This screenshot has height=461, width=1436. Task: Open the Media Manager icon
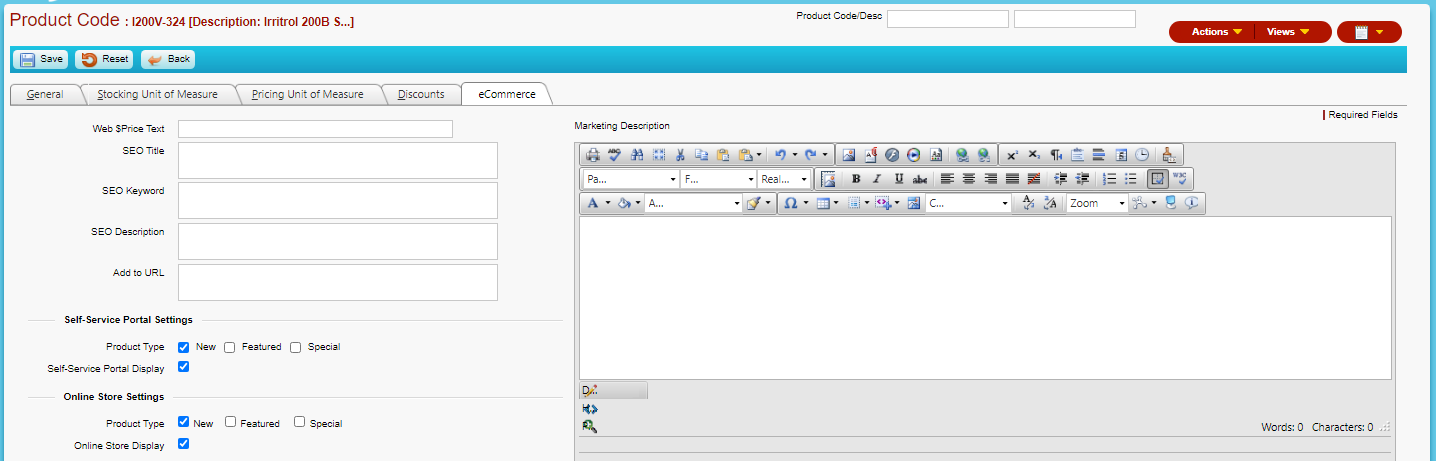914,155
